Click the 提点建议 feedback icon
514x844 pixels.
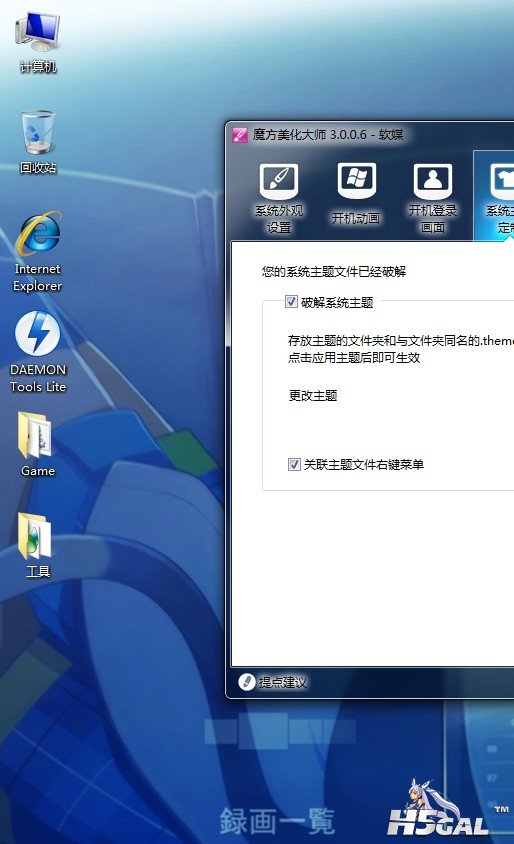[247, 682]
